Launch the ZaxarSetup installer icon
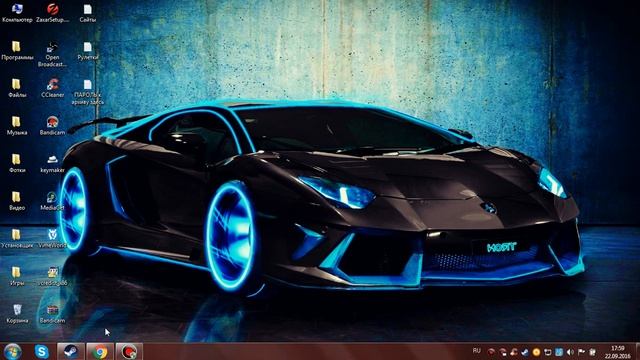 point(52,13)
